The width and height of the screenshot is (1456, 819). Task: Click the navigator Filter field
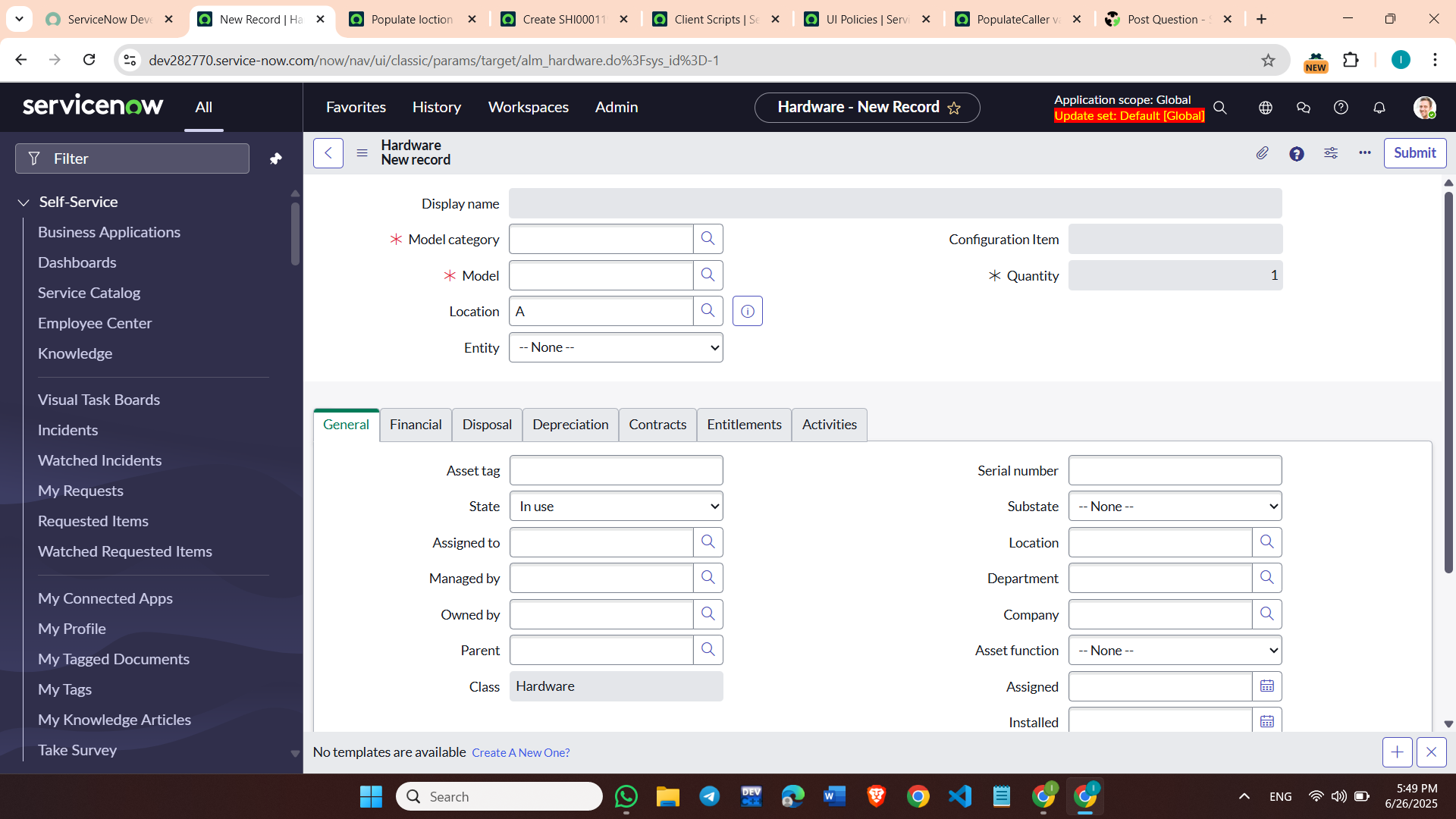click(x=132, y=158)
